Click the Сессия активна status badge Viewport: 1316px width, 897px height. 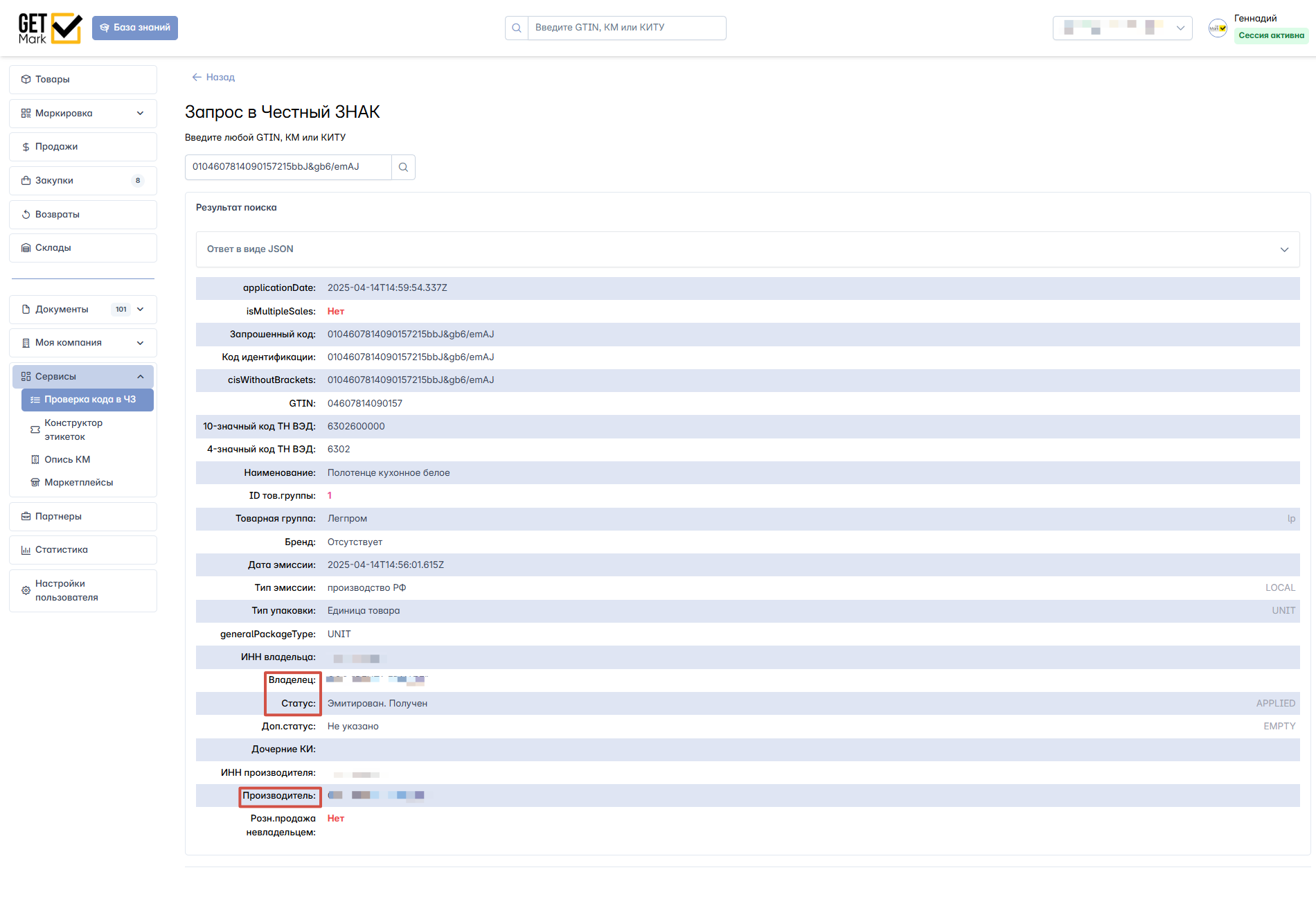pos(1271,35)
